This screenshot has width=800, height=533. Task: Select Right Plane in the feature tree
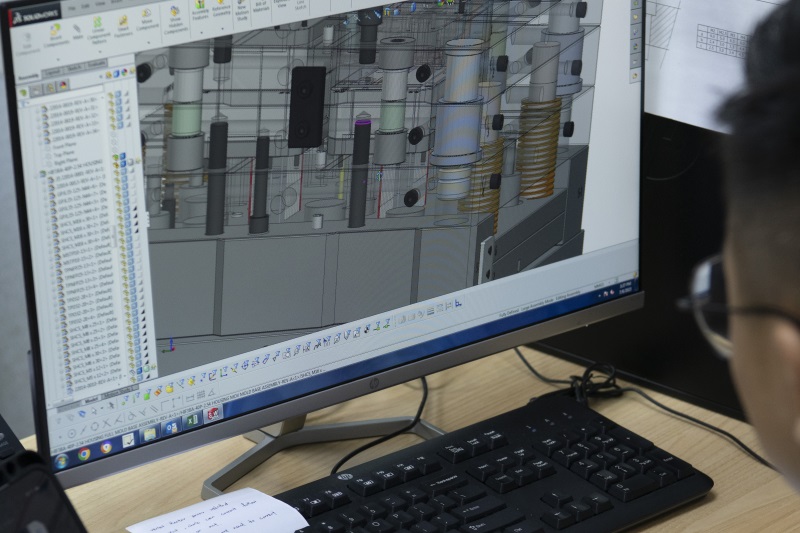(x=65, y=162)
